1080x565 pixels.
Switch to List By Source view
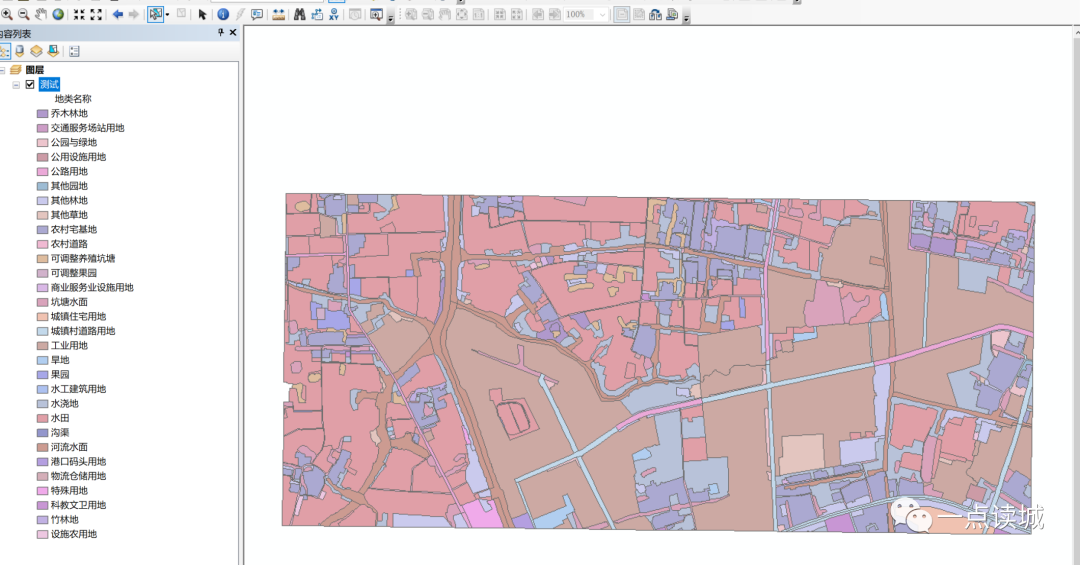(20, 51)
